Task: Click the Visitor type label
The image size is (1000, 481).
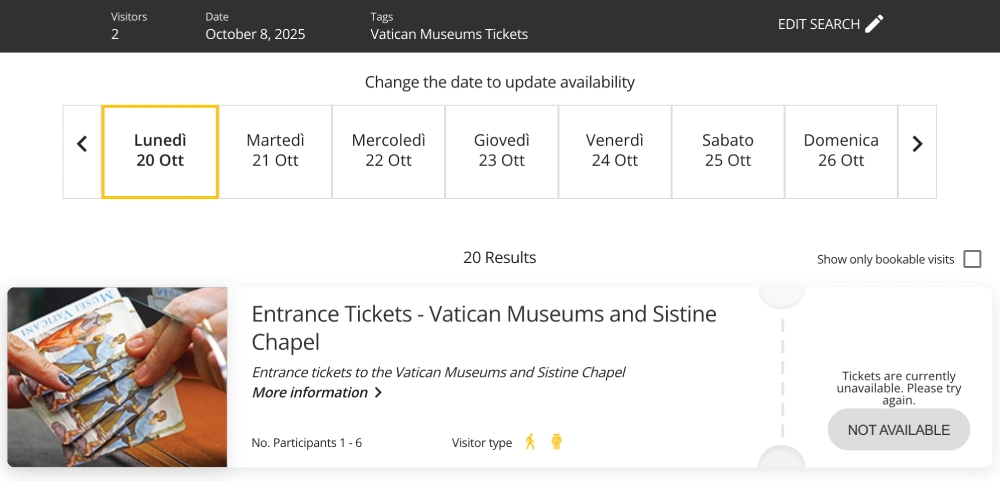Action: tap(482, 443)
